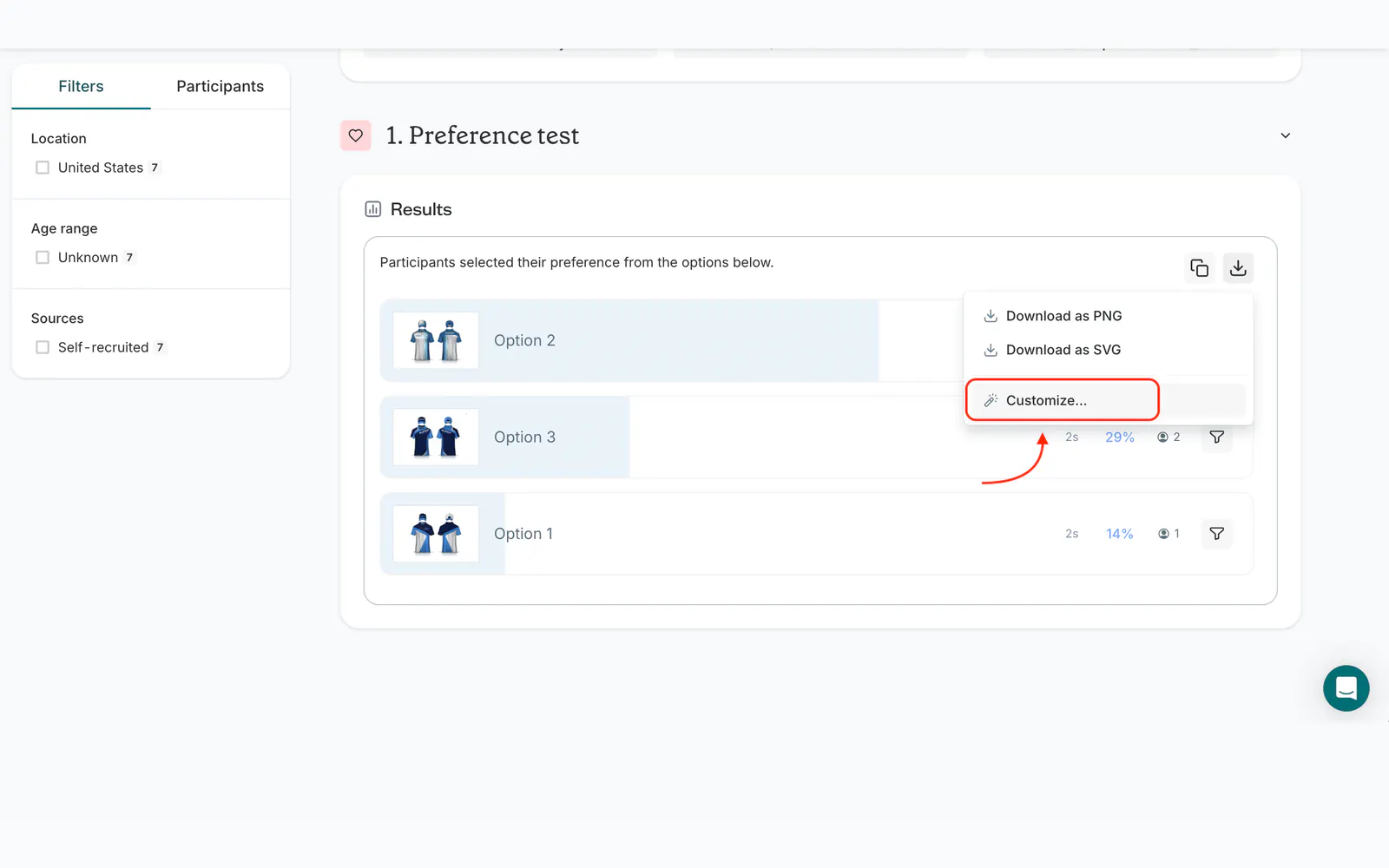
Task: Open the Option 3 jersey thumbnail
Action: (x=436, y=437)
